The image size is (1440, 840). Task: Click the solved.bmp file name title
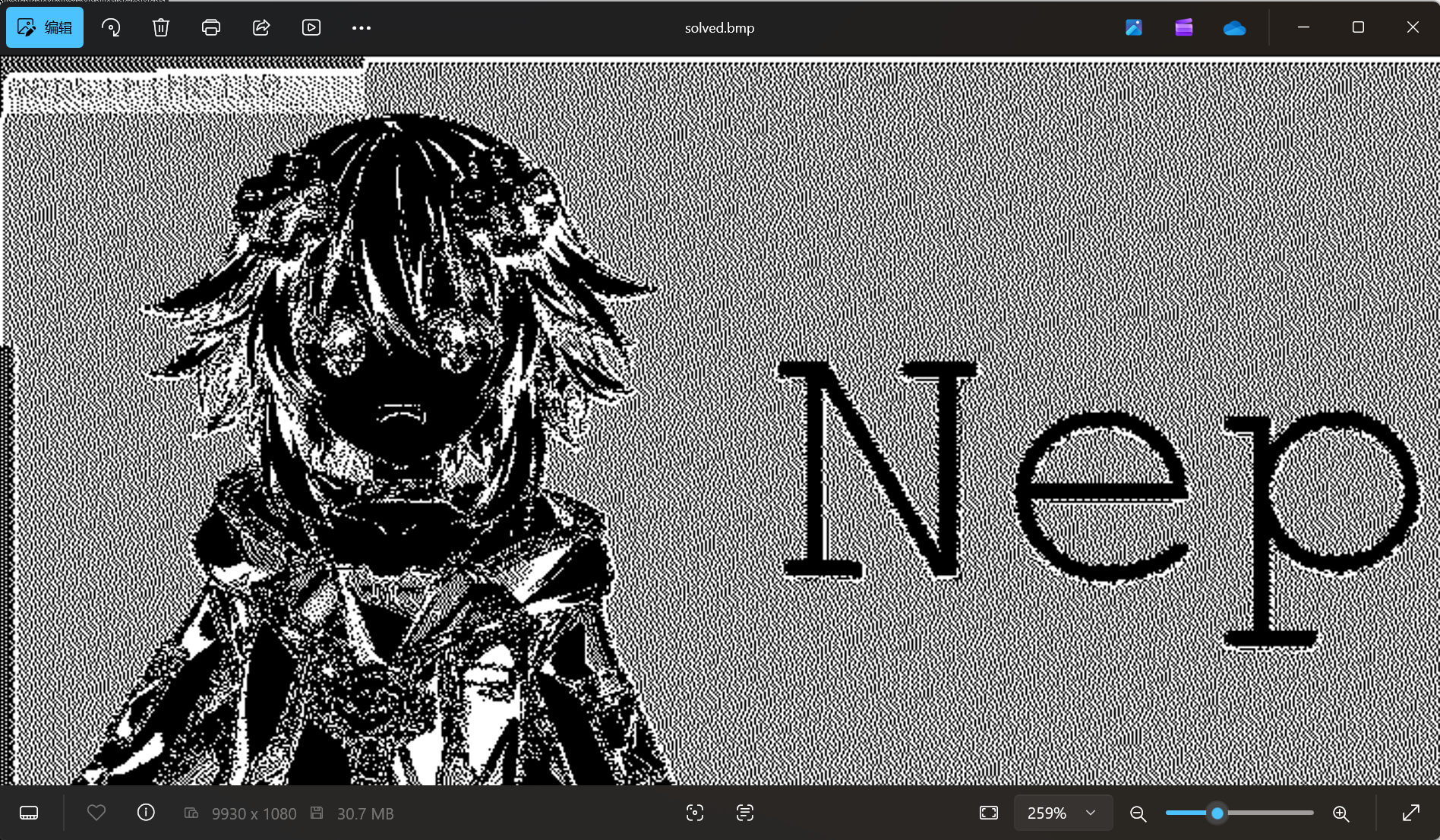coord(719,28)
